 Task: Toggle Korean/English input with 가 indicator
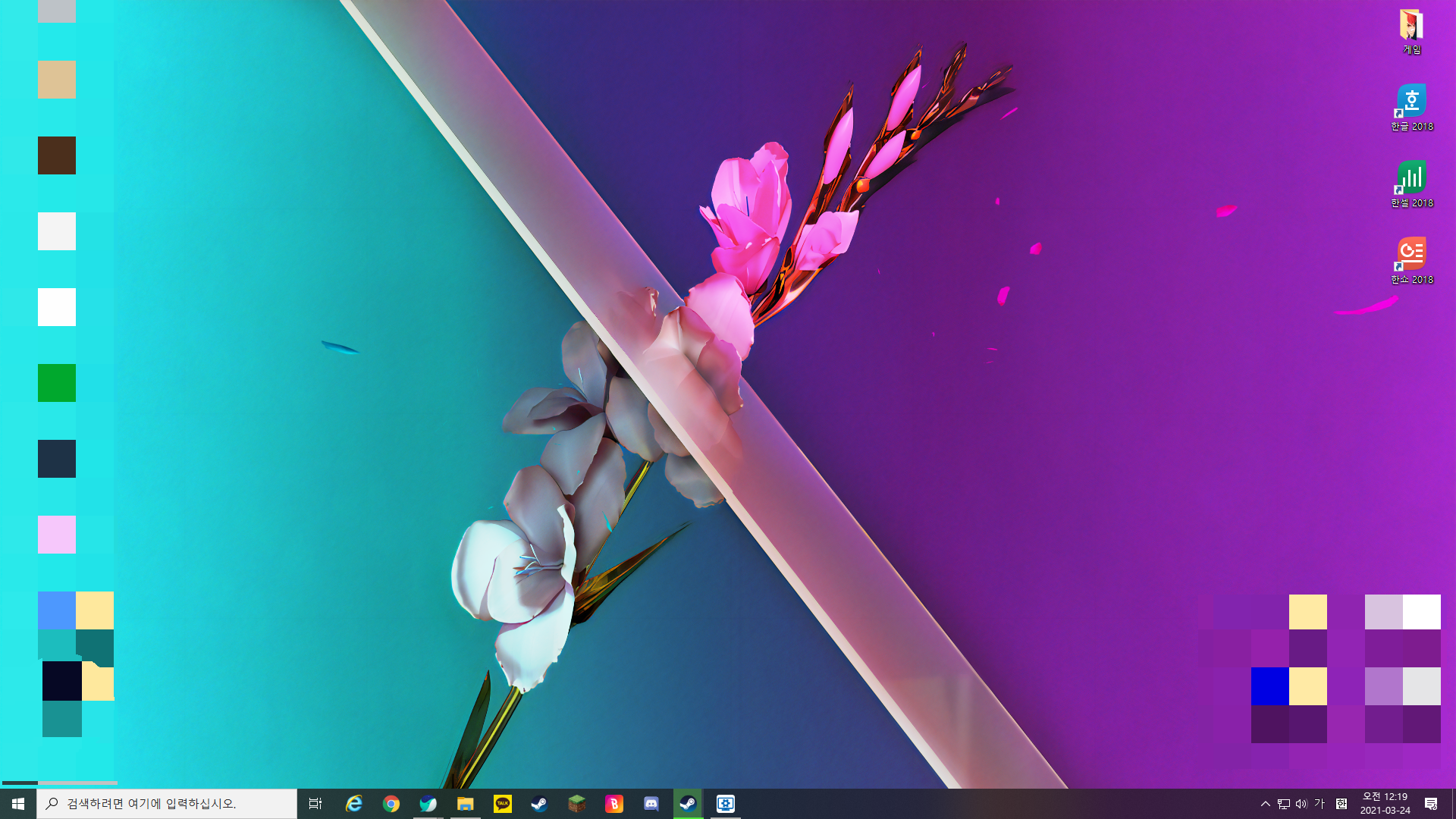pyautogui.click(x=1319, y=804)
